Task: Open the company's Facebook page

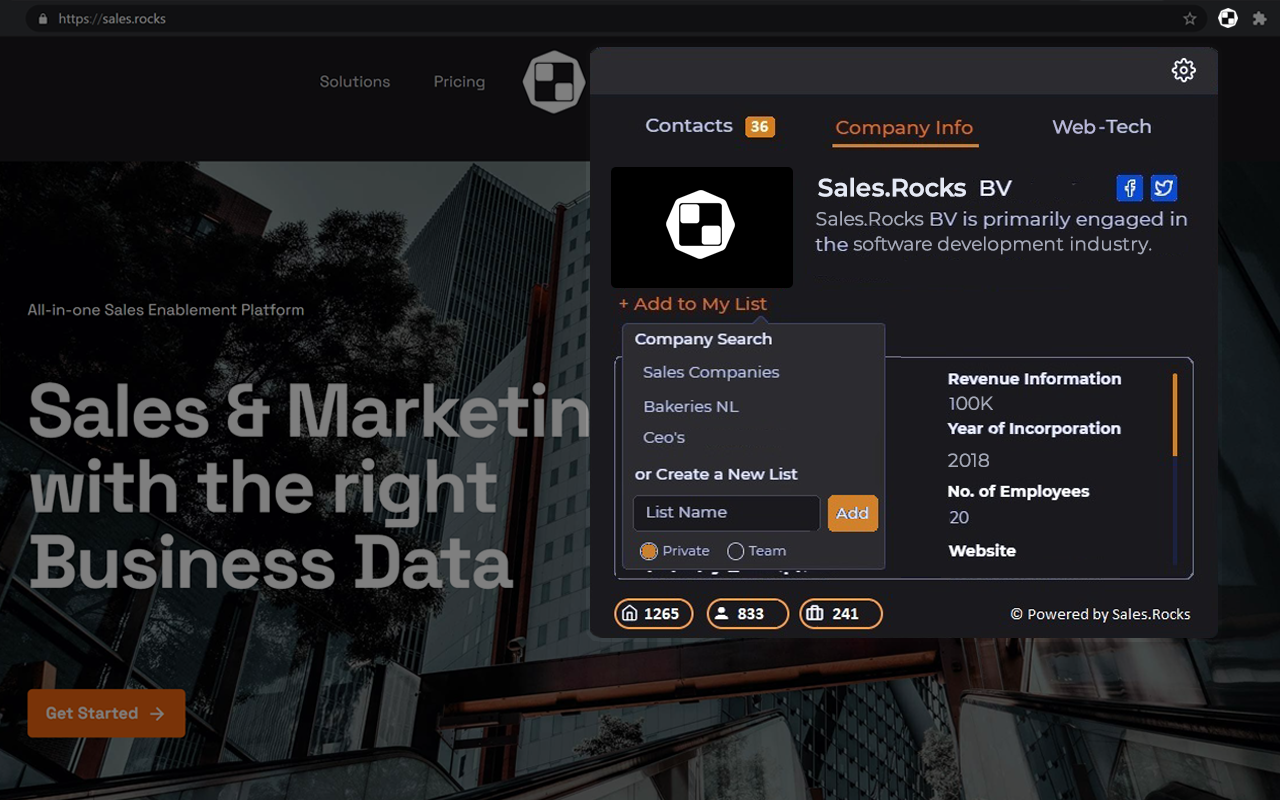Action: (1129, 188)
